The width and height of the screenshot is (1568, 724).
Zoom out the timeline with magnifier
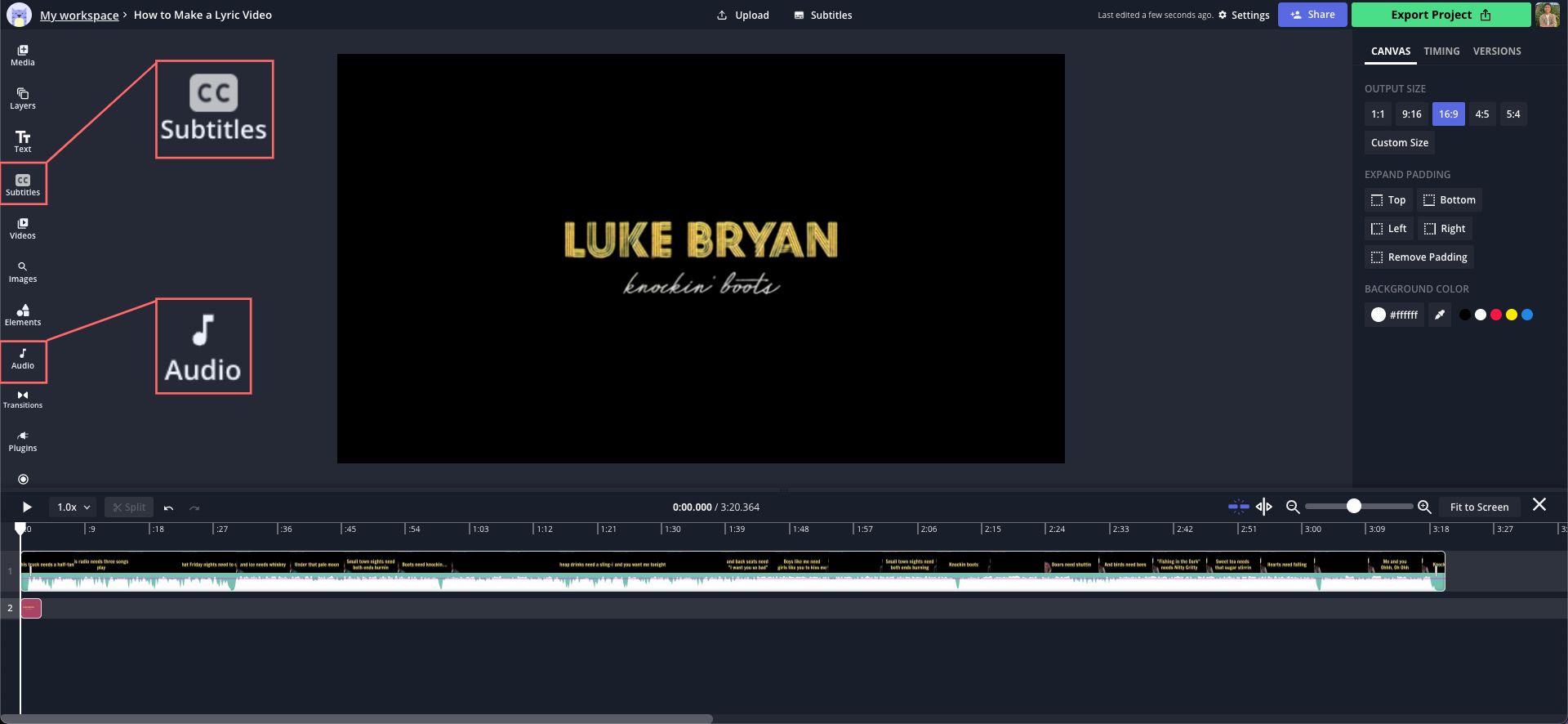pos(1292,507)
